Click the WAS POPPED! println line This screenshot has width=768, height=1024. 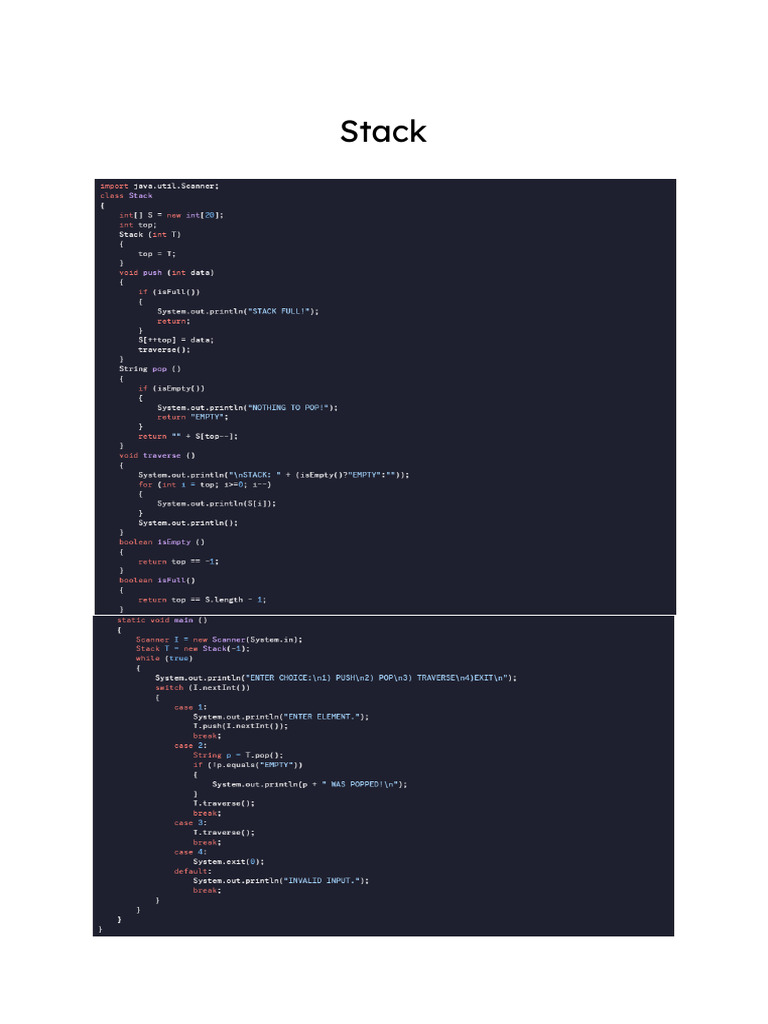coord(310,784)
